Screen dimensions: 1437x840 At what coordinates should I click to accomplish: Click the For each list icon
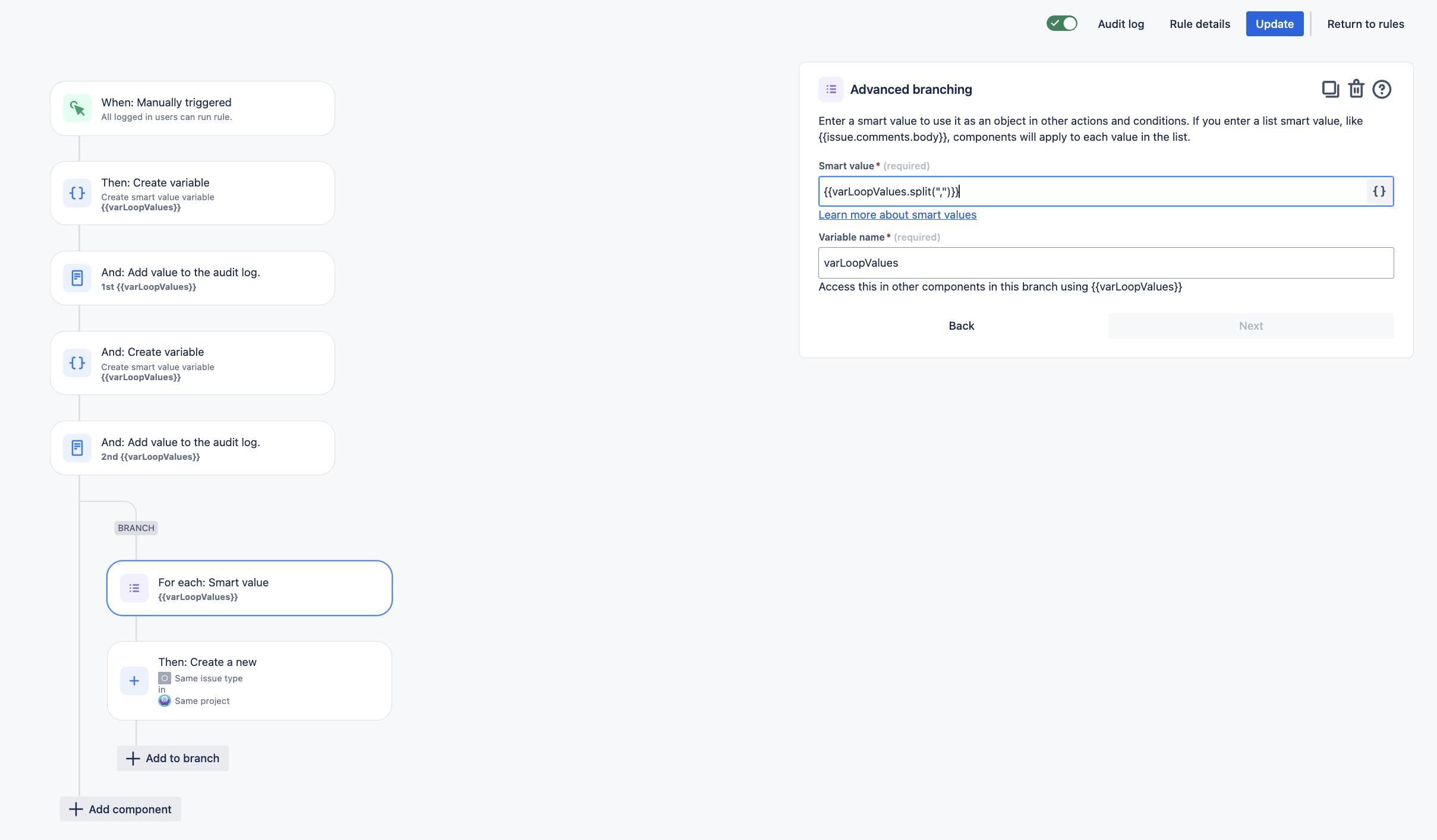click(x=134, y=588)
